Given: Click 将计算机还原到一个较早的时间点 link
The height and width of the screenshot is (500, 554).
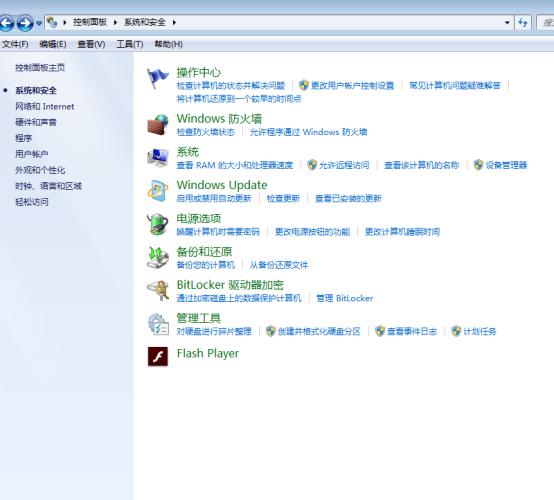Looking at the screenshot, I should tap(239, 99).
